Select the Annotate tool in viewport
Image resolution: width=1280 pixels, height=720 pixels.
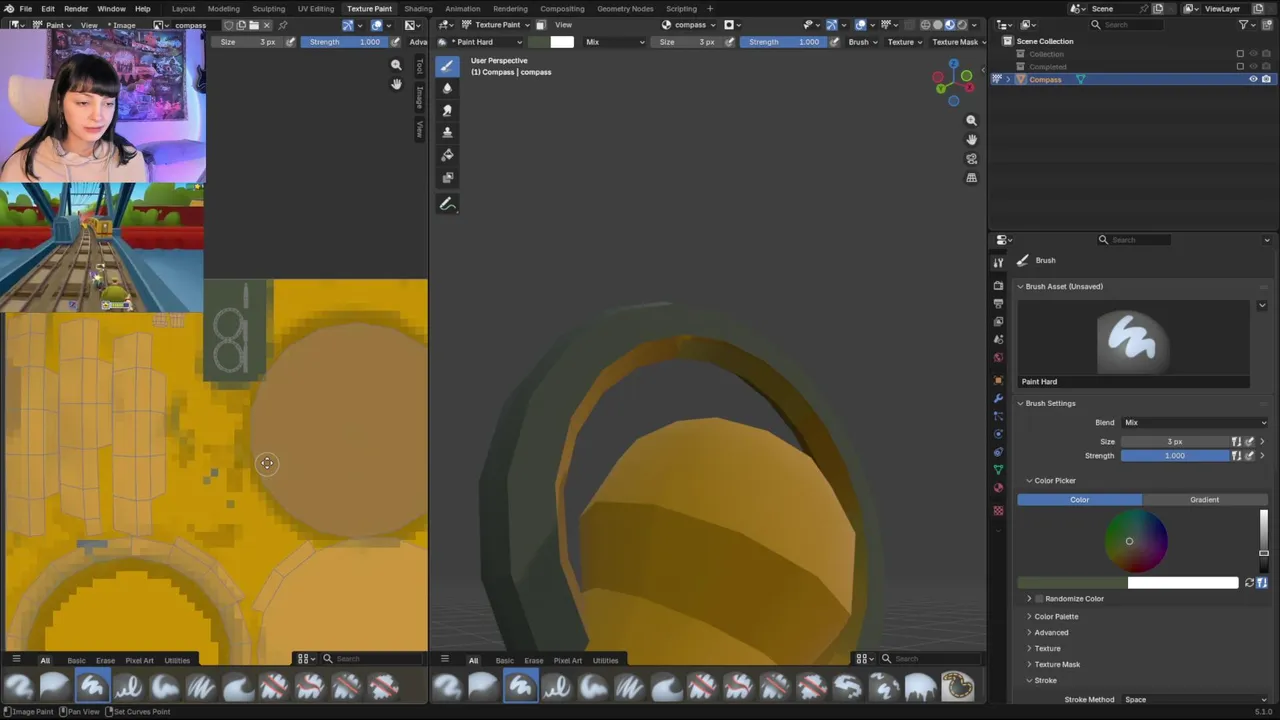[x=447, y=204]
